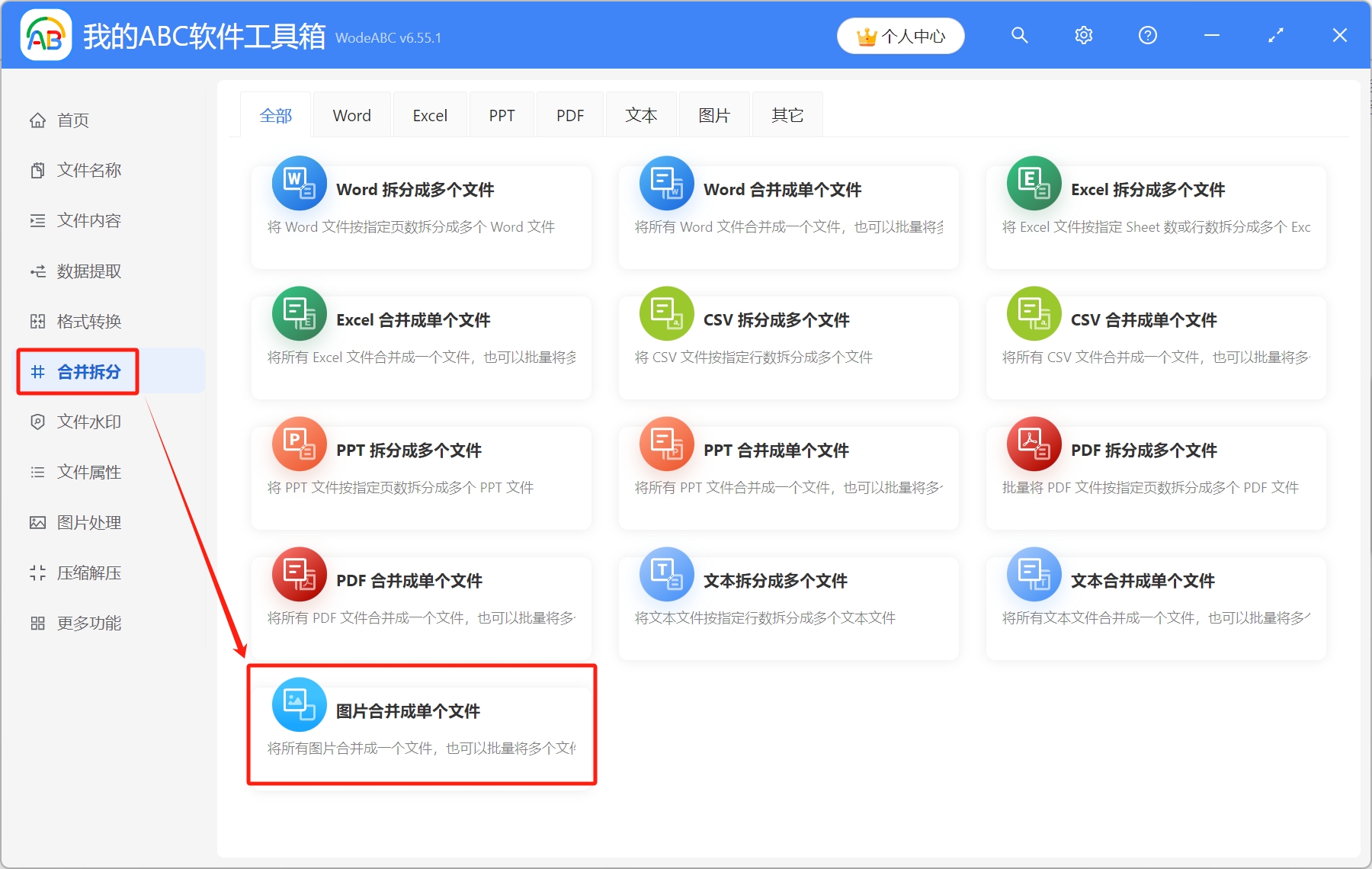Select 文件属性 in the sidebar
Viewport: 1372px width, 869px height.
tap(88, 472)
